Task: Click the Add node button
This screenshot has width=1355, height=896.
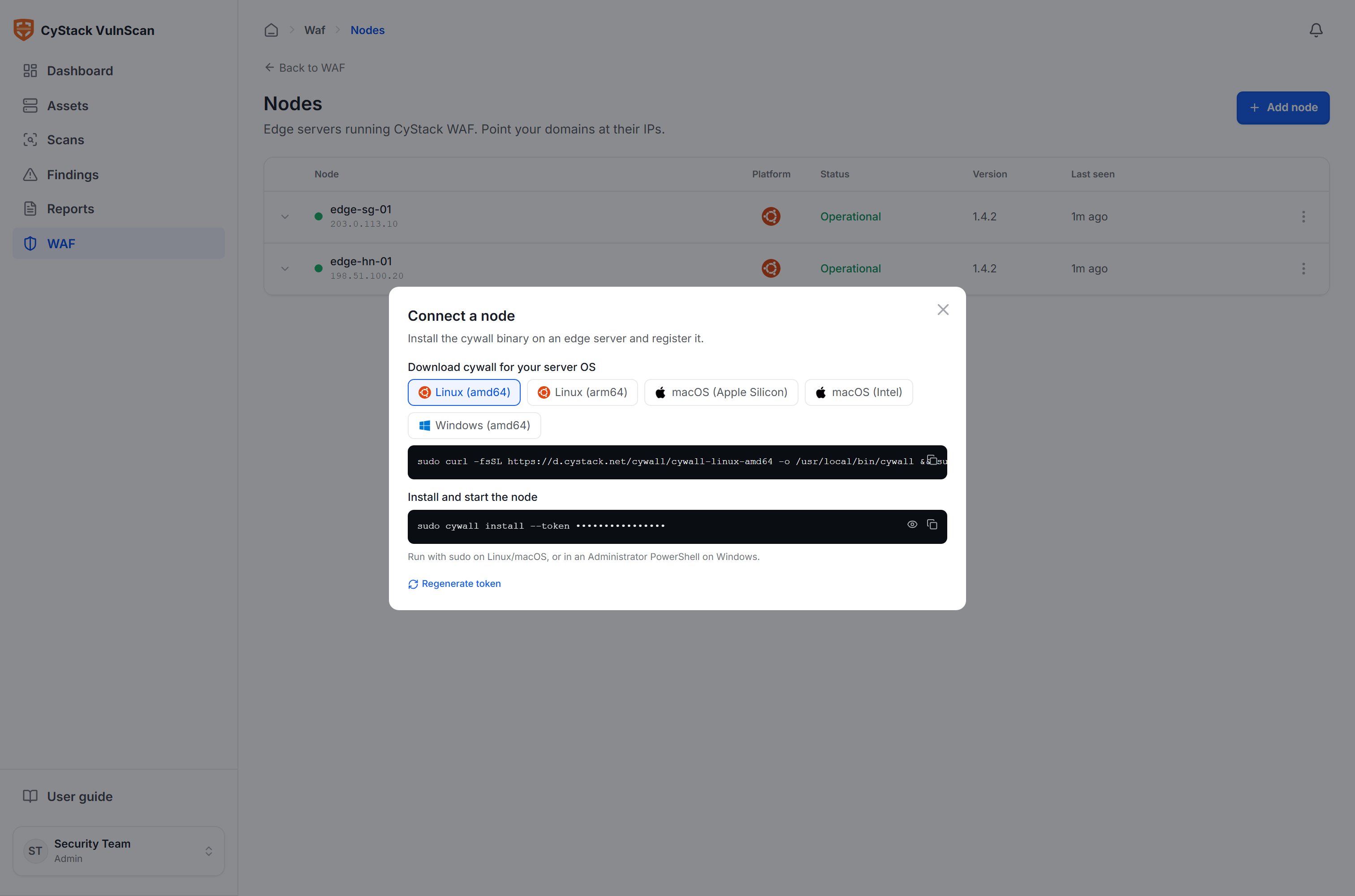Action: click(1283, 108)
